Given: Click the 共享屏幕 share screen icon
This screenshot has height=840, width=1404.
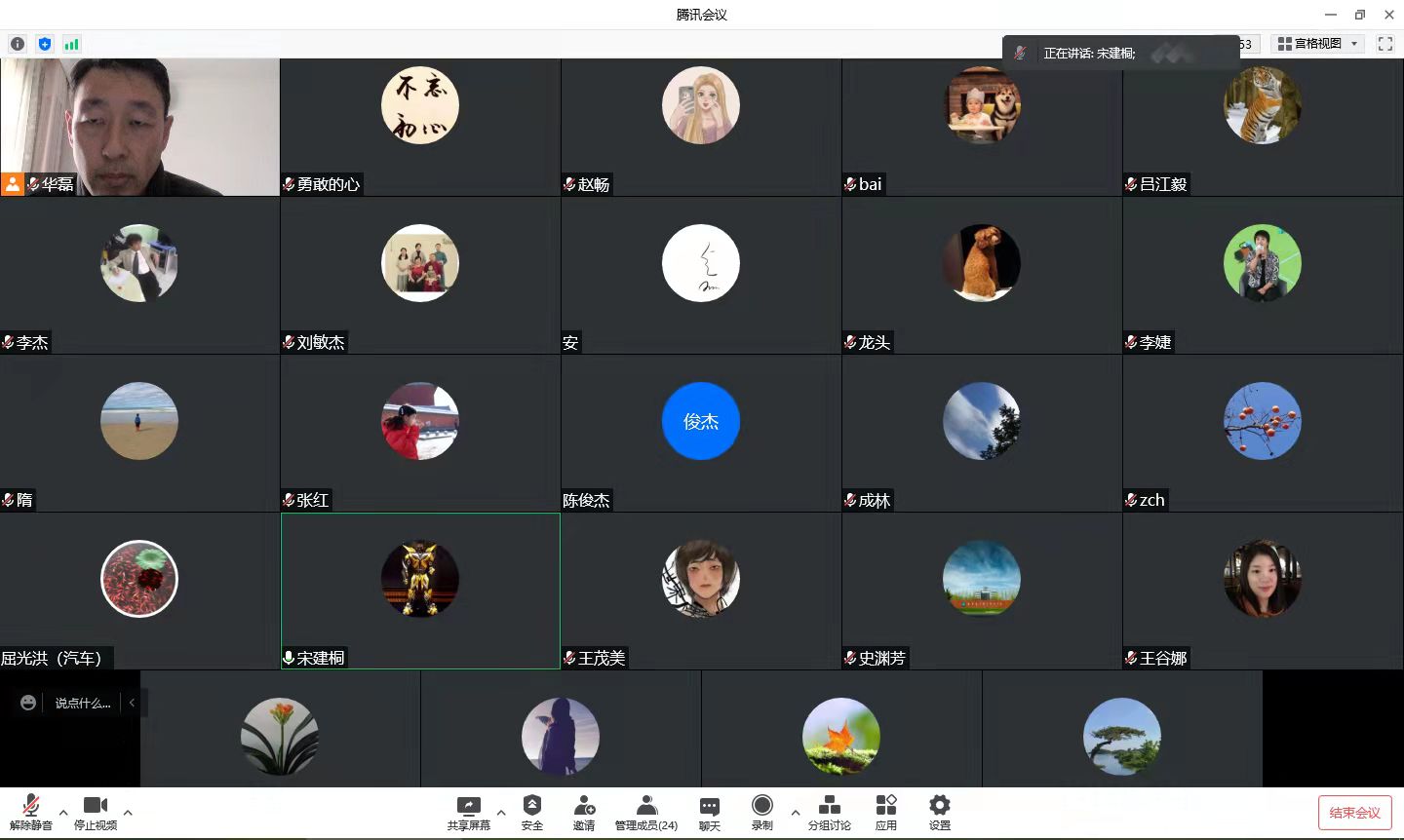Looking at the screenshot, I should (x=468, y=811).
